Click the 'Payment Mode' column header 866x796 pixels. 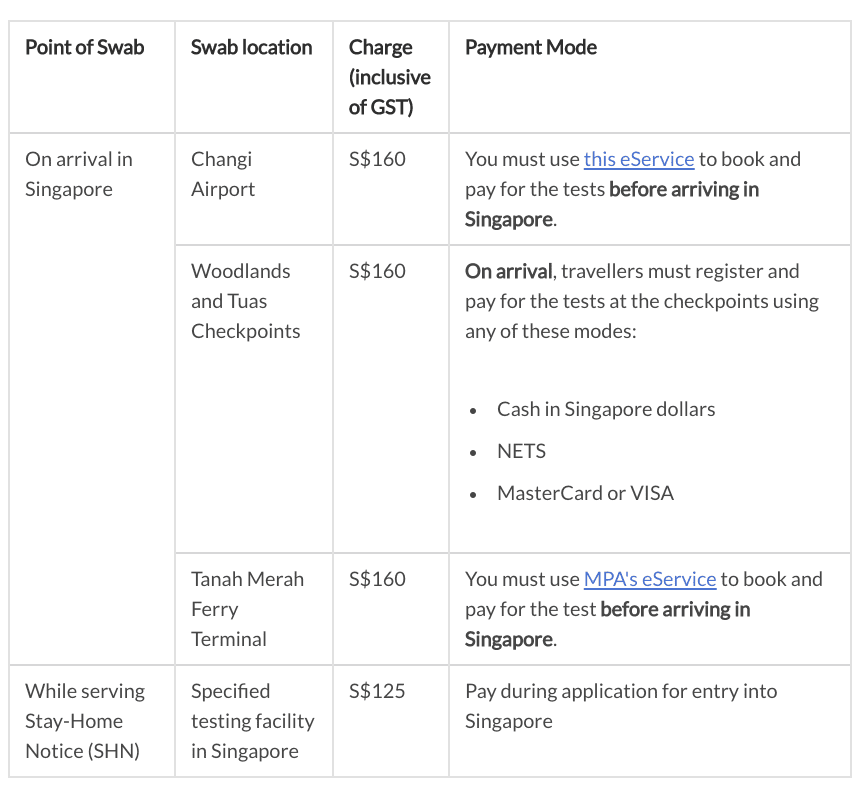[x=531, y=48]
